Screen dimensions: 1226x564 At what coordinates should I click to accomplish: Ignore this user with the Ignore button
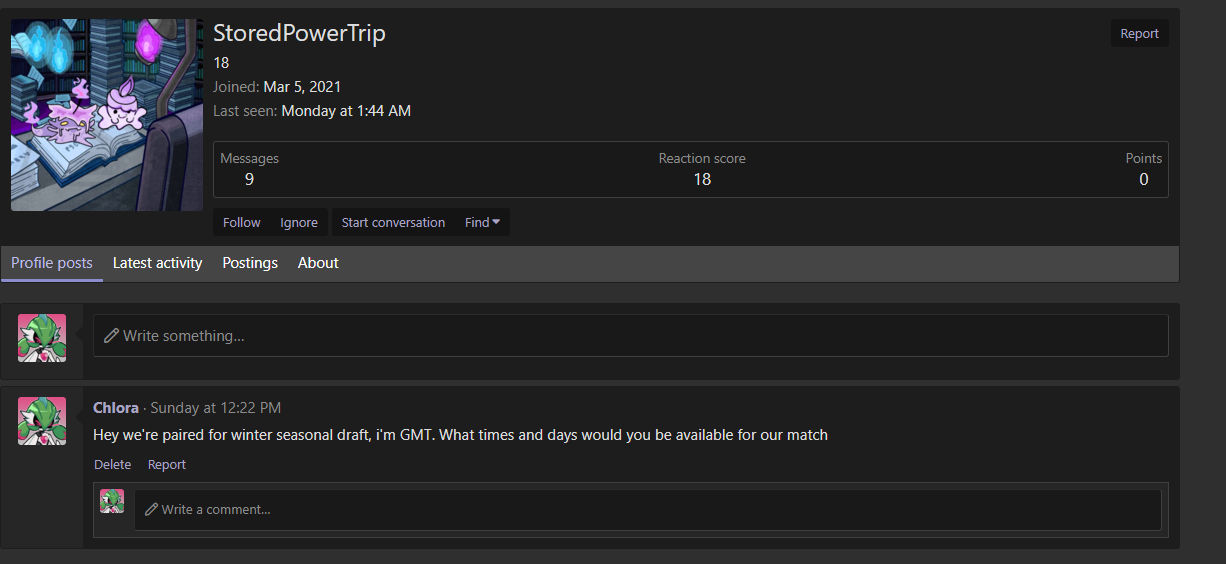coord(299,223)
